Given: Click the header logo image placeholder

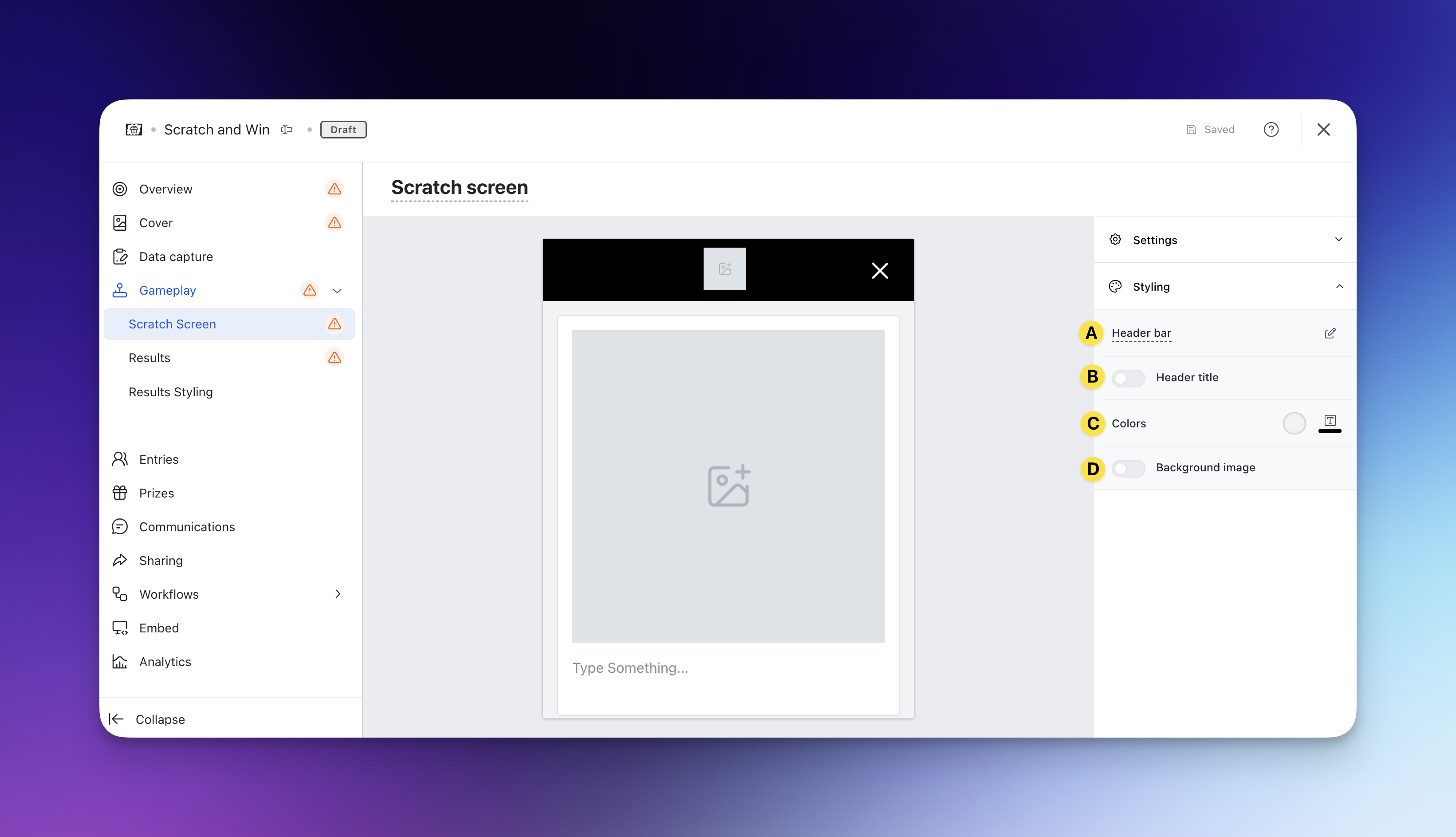Looking at the screenshot, I should point(724,269).
